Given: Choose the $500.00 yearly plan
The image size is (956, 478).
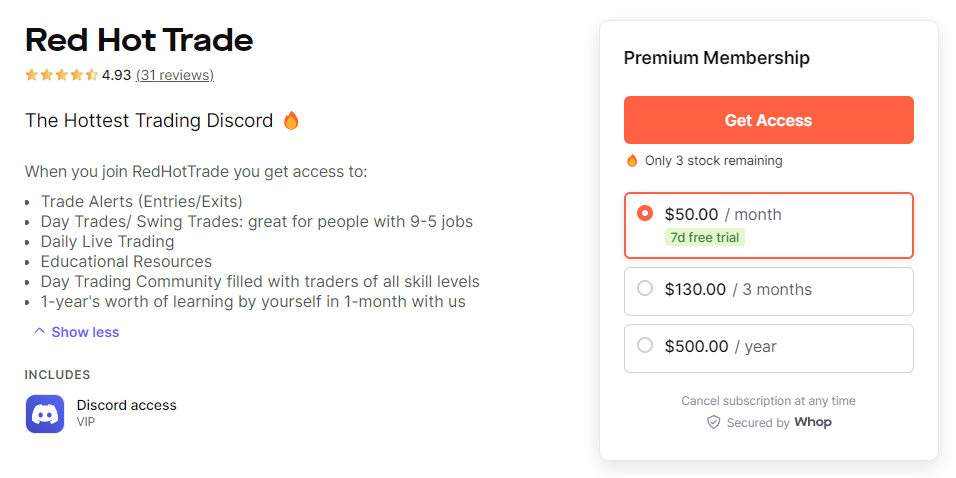Looking at the screenshot, I should tap(645, 346).
